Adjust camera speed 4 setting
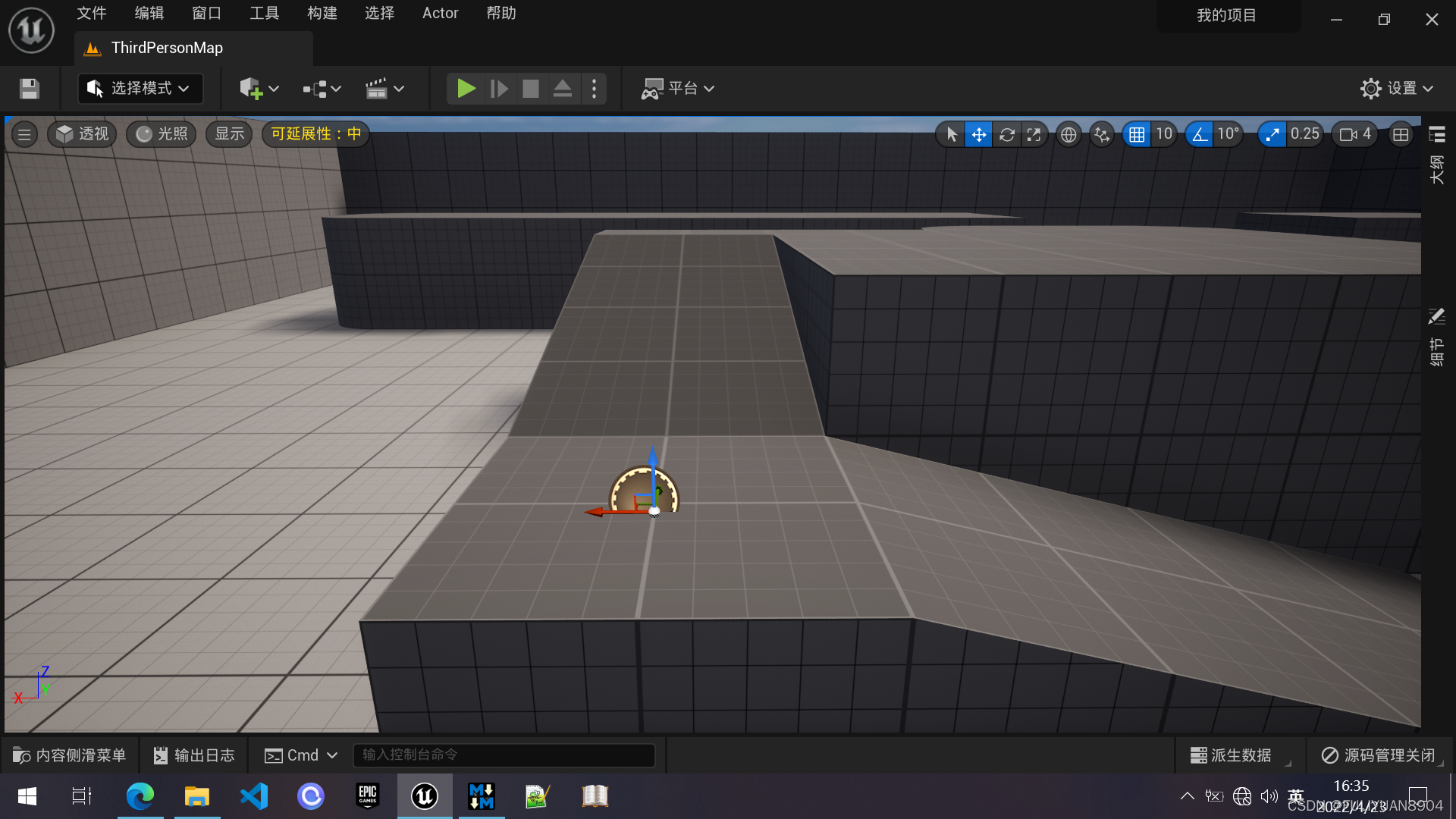 click(1354, 134)
